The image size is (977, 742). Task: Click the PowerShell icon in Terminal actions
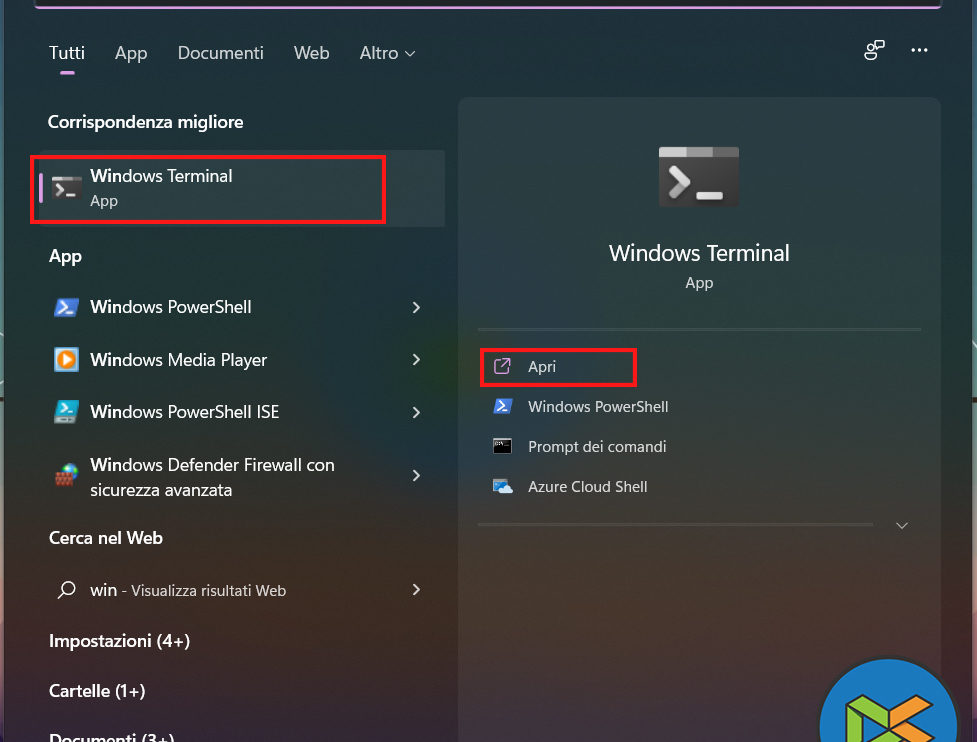click(x=503, y=406)
